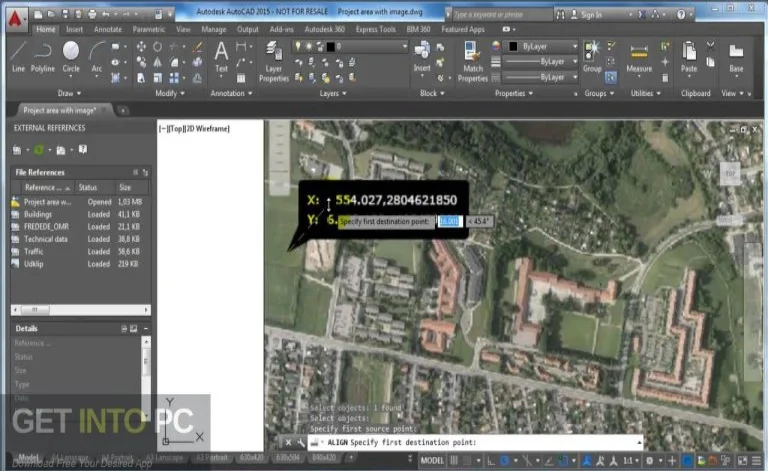Click the highlighted dynamic input distance field
Viewport: 768px width, 471px height.
point(449,221)
